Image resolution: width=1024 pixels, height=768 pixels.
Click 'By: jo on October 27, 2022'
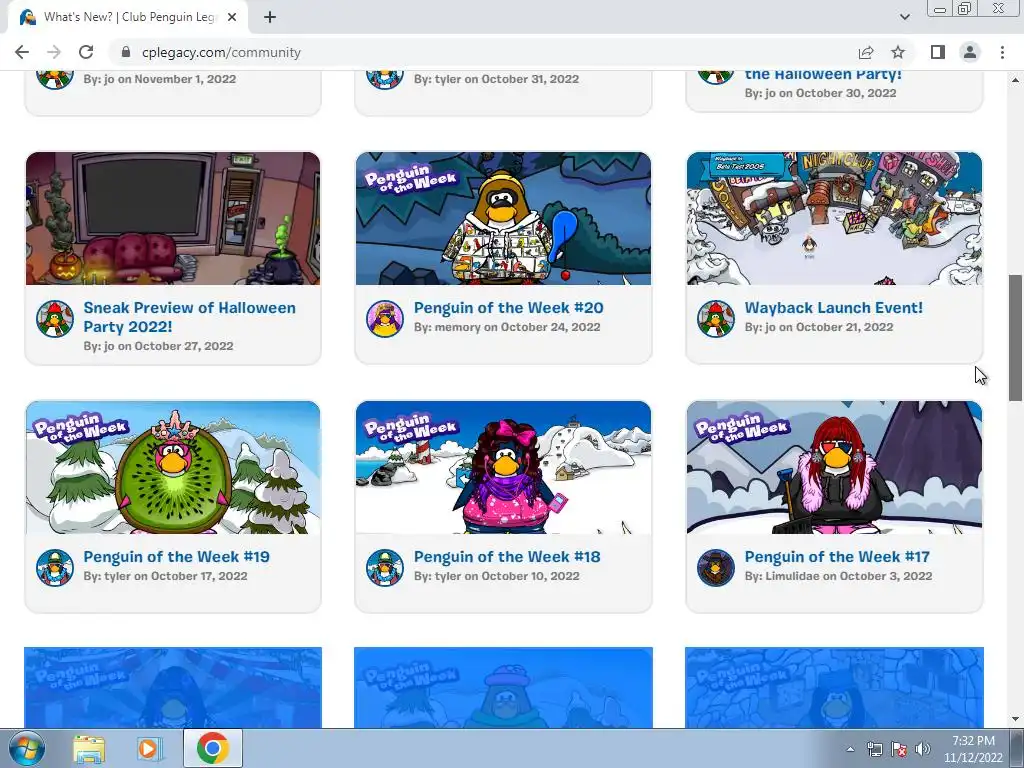158,346
